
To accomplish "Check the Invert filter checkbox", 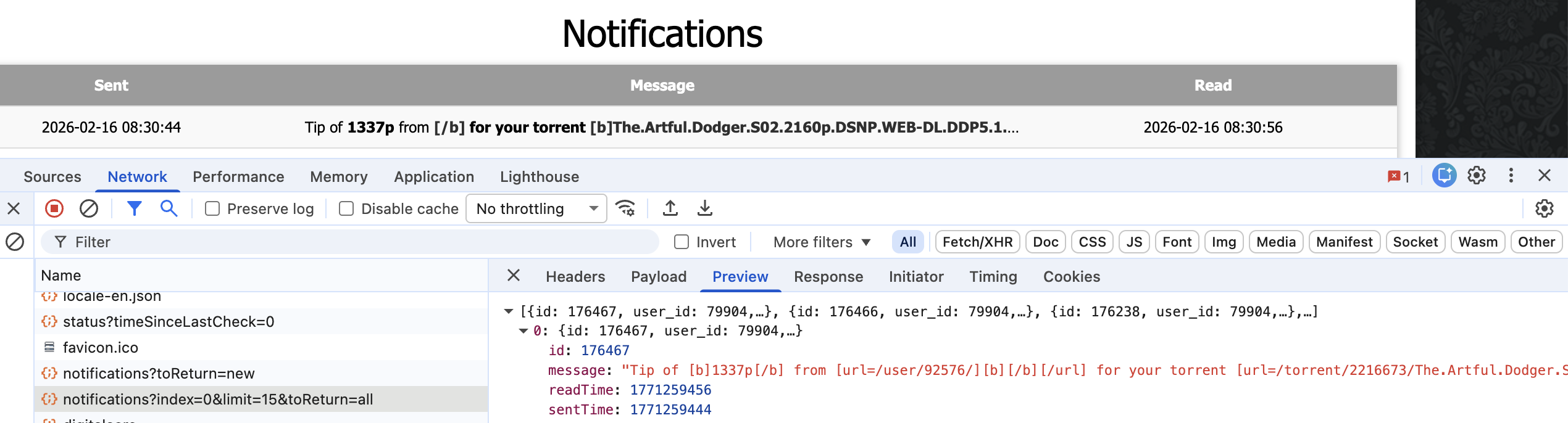I will click(x=682, y=242).
